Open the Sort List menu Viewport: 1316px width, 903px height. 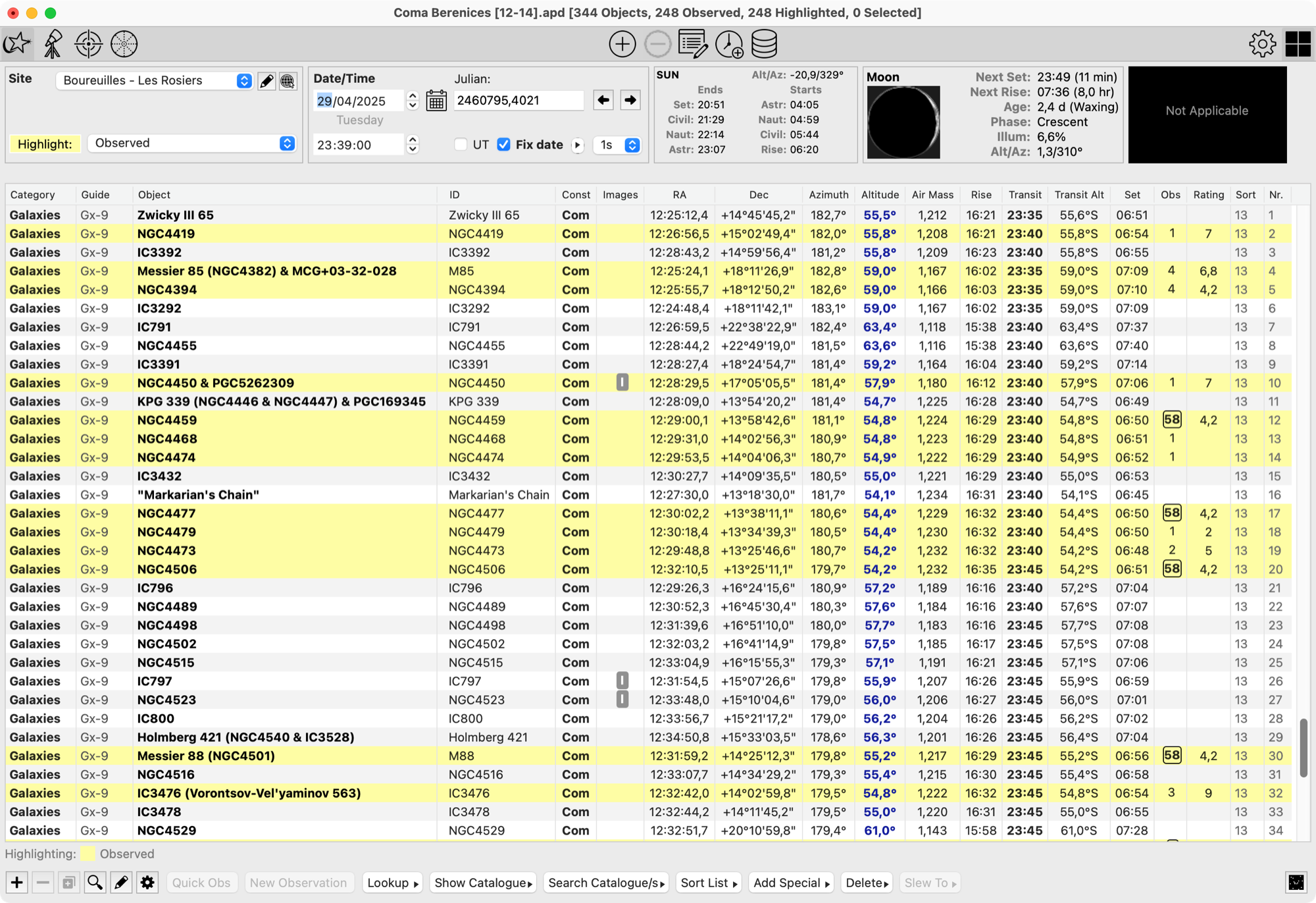[709, 883]
